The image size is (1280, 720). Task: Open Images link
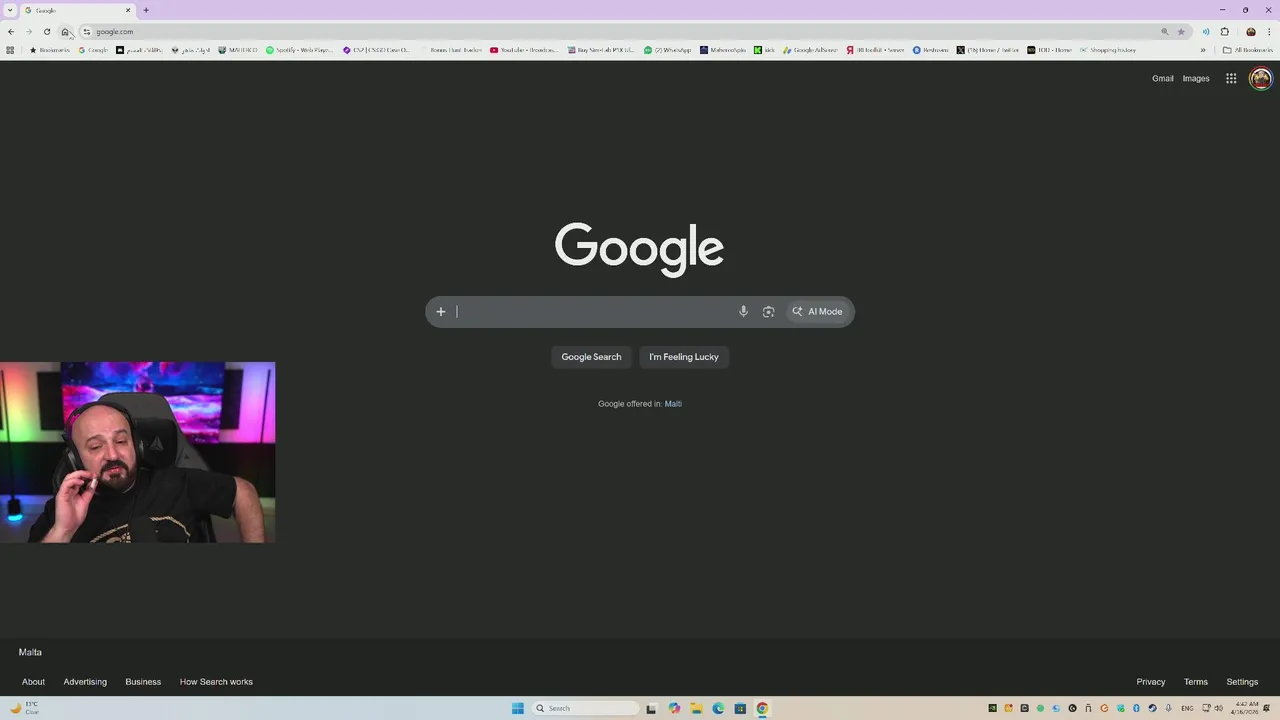click(x=1196, y=78)
